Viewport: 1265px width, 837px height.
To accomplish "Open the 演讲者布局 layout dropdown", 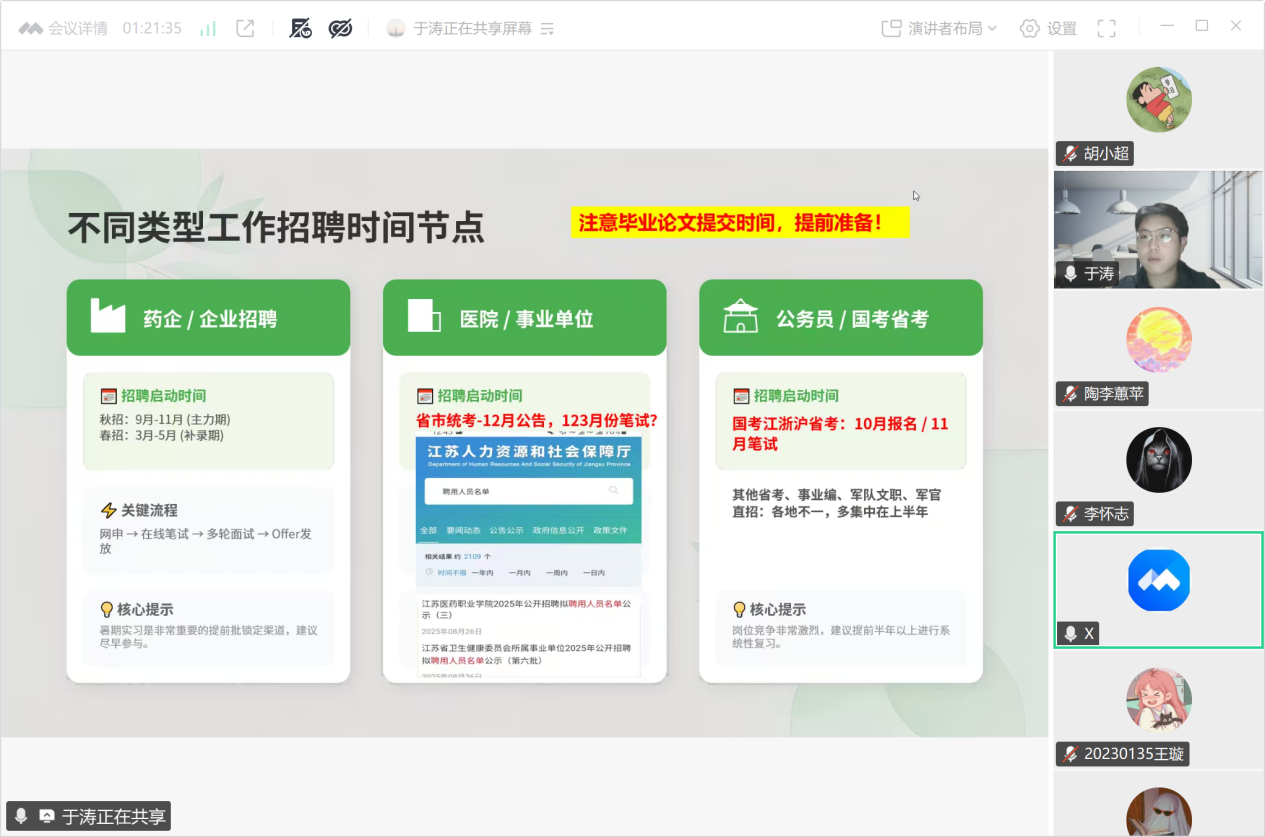I will click(939, 28).
